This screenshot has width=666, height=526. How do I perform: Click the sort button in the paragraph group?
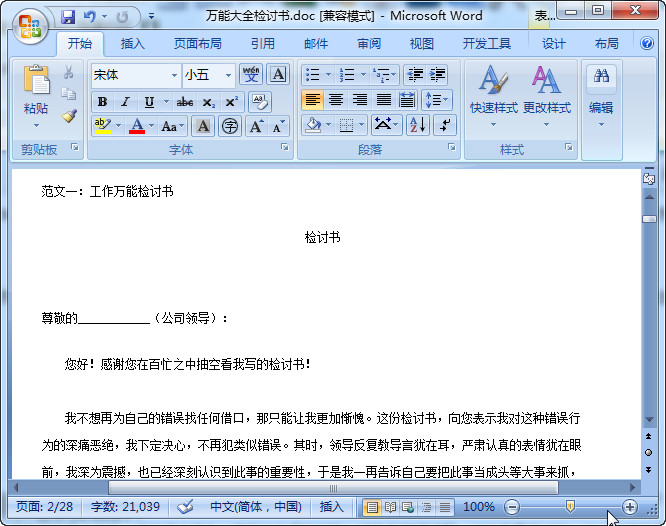tap(417, 125)
